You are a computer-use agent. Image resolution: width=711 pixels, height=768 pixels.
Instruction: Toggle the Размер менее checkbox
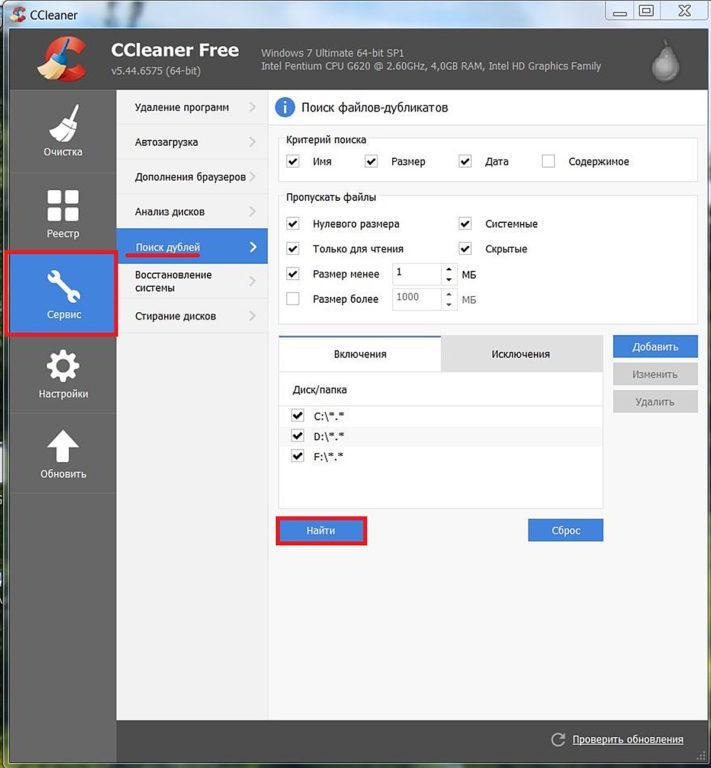click(x=293, y=274)
